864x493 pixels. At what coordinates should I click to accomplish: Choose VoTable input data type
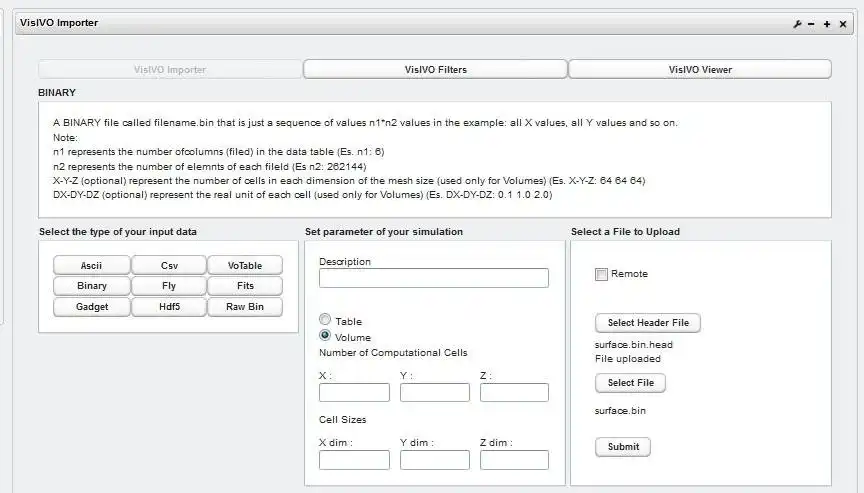(x=245, y=266)
